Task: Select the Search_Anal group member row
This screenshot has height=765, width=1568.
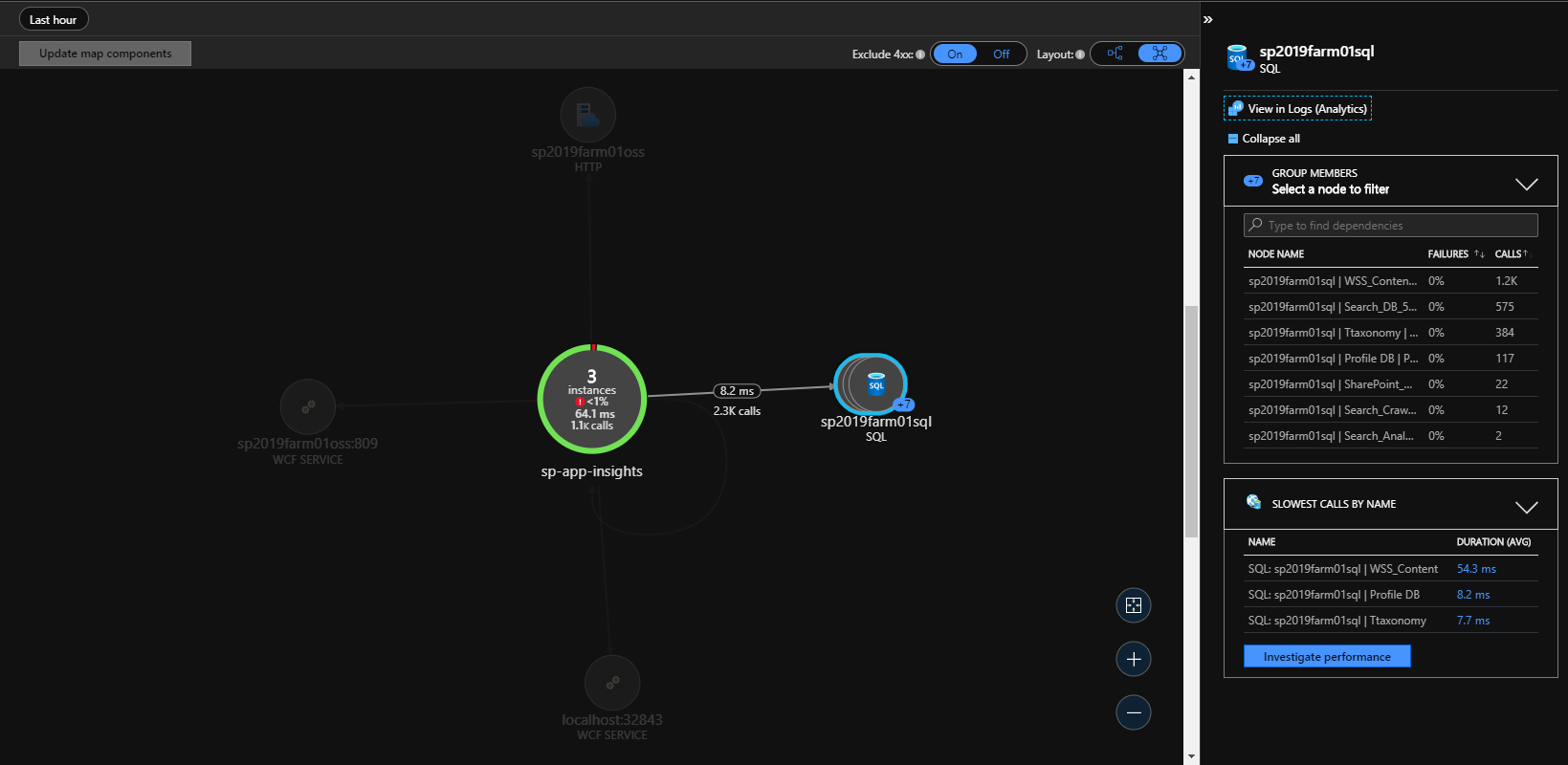Action: (x=1391, y=436)
